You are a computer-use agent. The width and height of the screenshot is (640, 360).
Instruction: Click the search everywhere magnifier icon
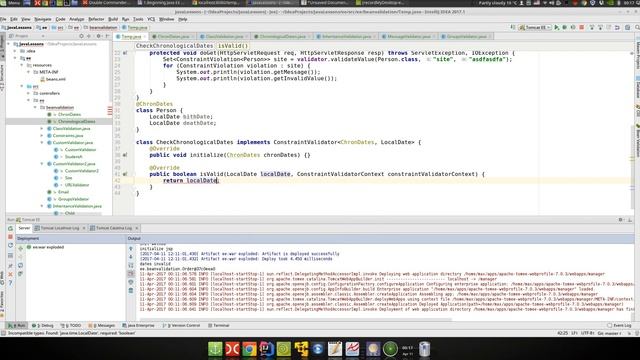click(637, 27)
